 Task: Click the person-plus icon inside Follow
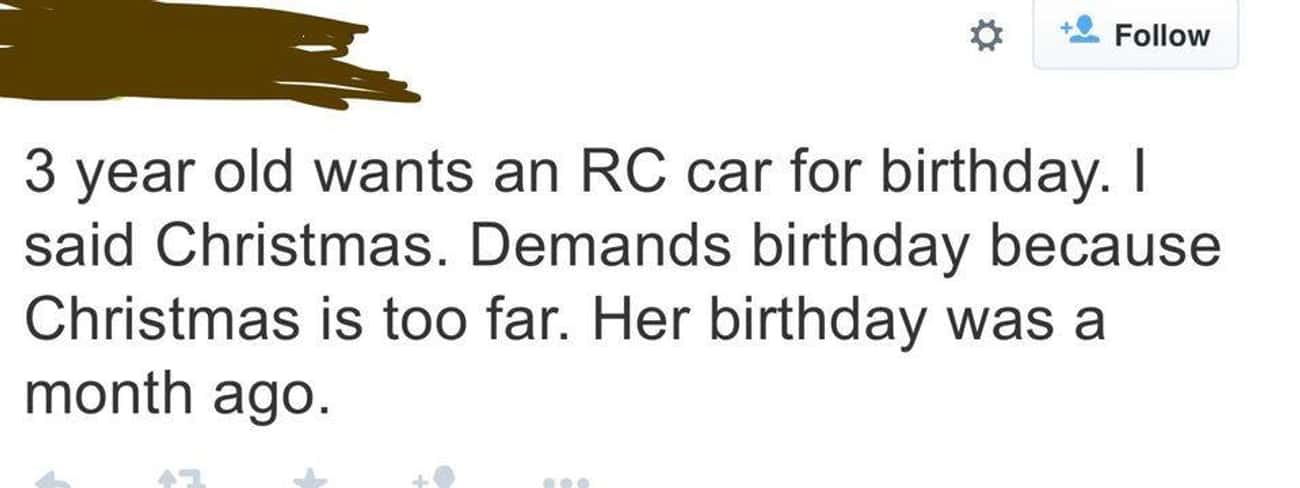click(1080, 35)
